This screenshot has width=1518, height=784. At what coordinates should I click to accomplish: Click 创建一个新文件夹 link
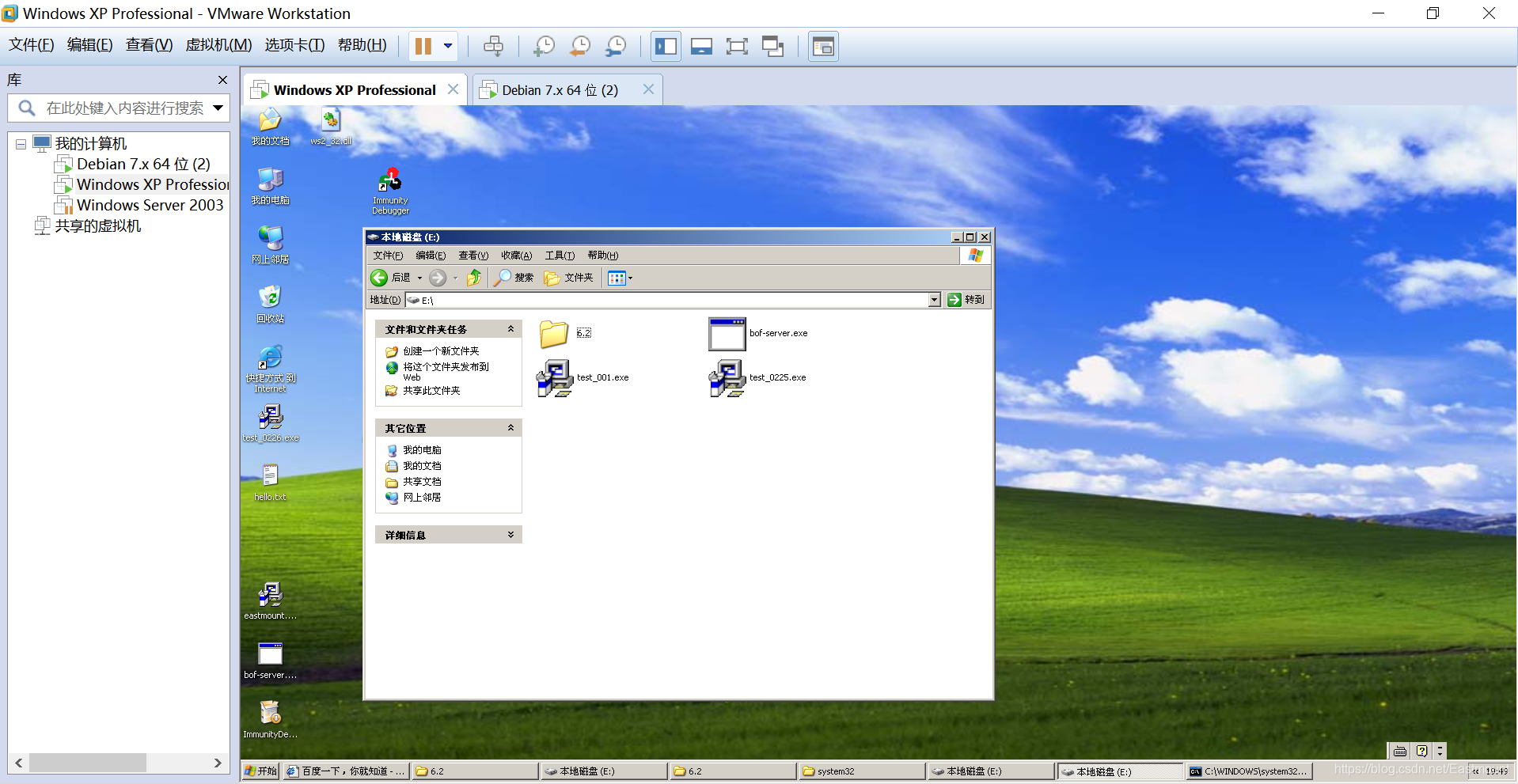(x=441, y=351)
